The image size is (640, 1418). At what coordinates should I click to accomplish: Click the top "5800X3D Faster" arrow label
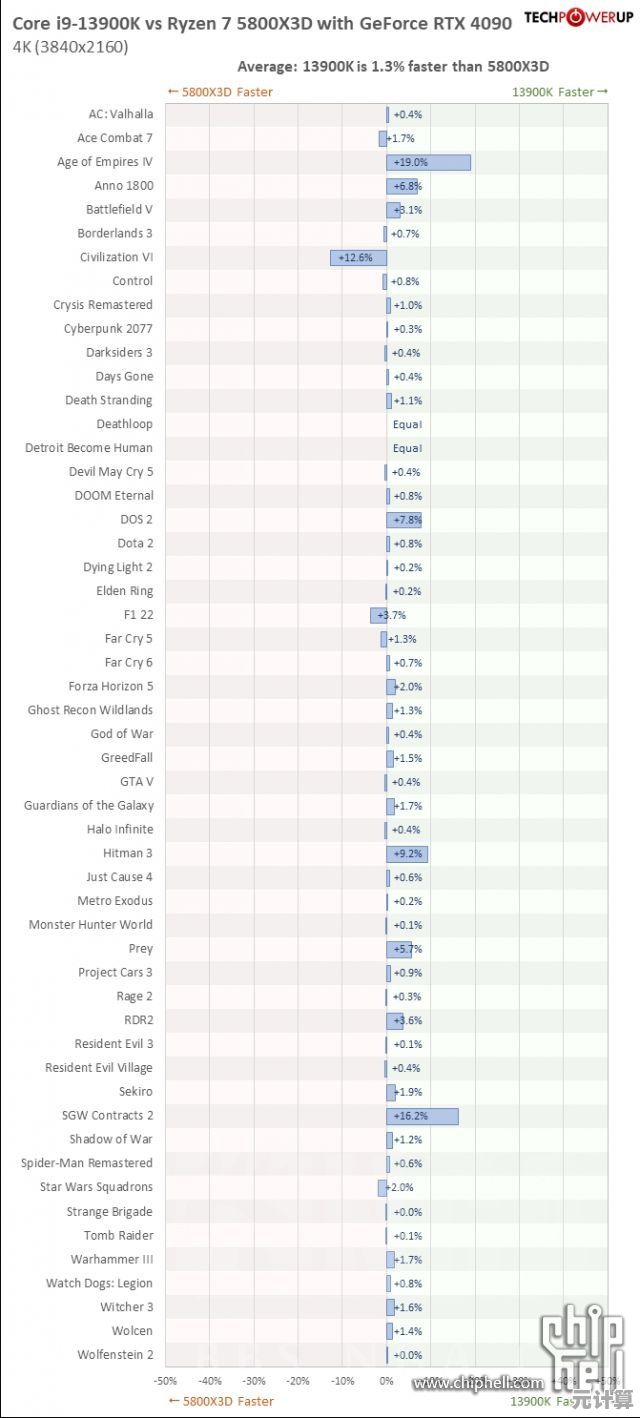point(220,92)
